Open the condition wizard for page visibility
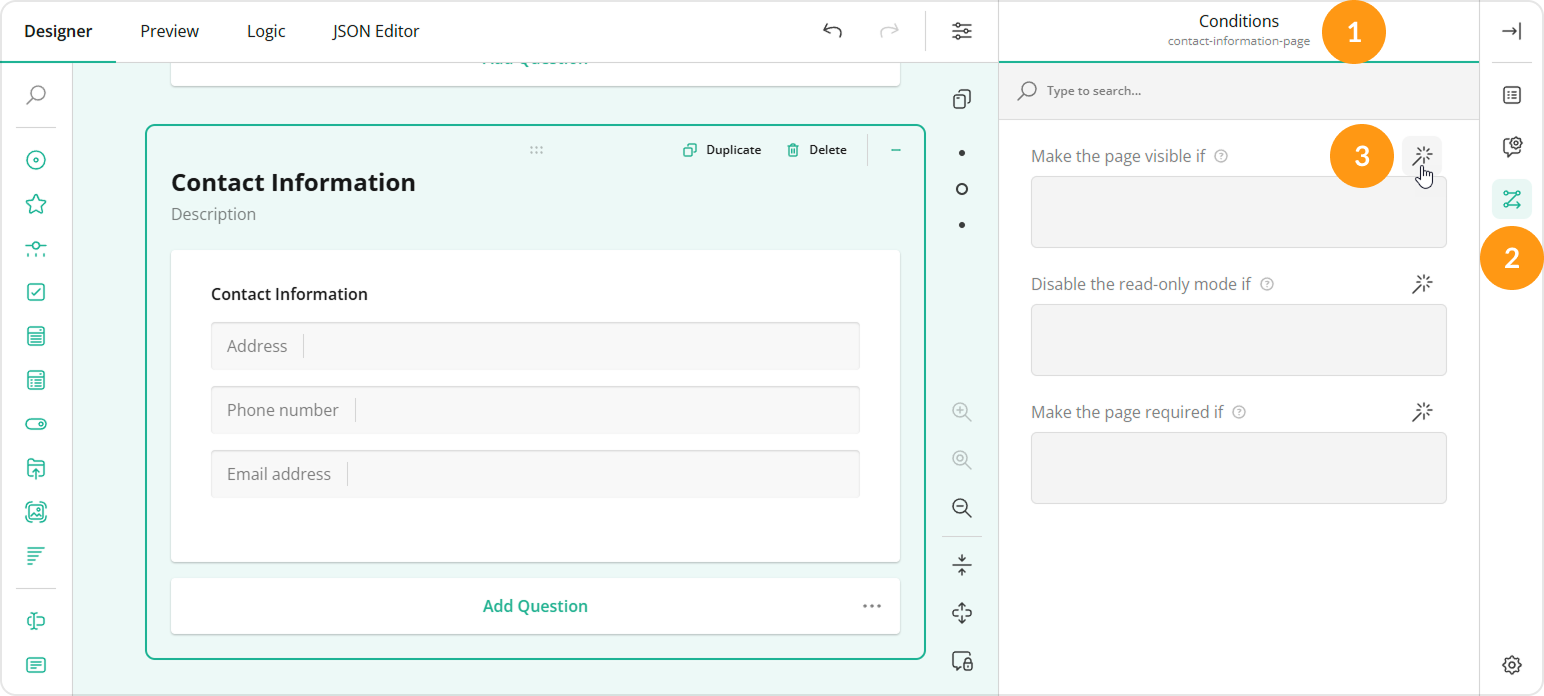1544x696 pixels. pos(1422,155)
